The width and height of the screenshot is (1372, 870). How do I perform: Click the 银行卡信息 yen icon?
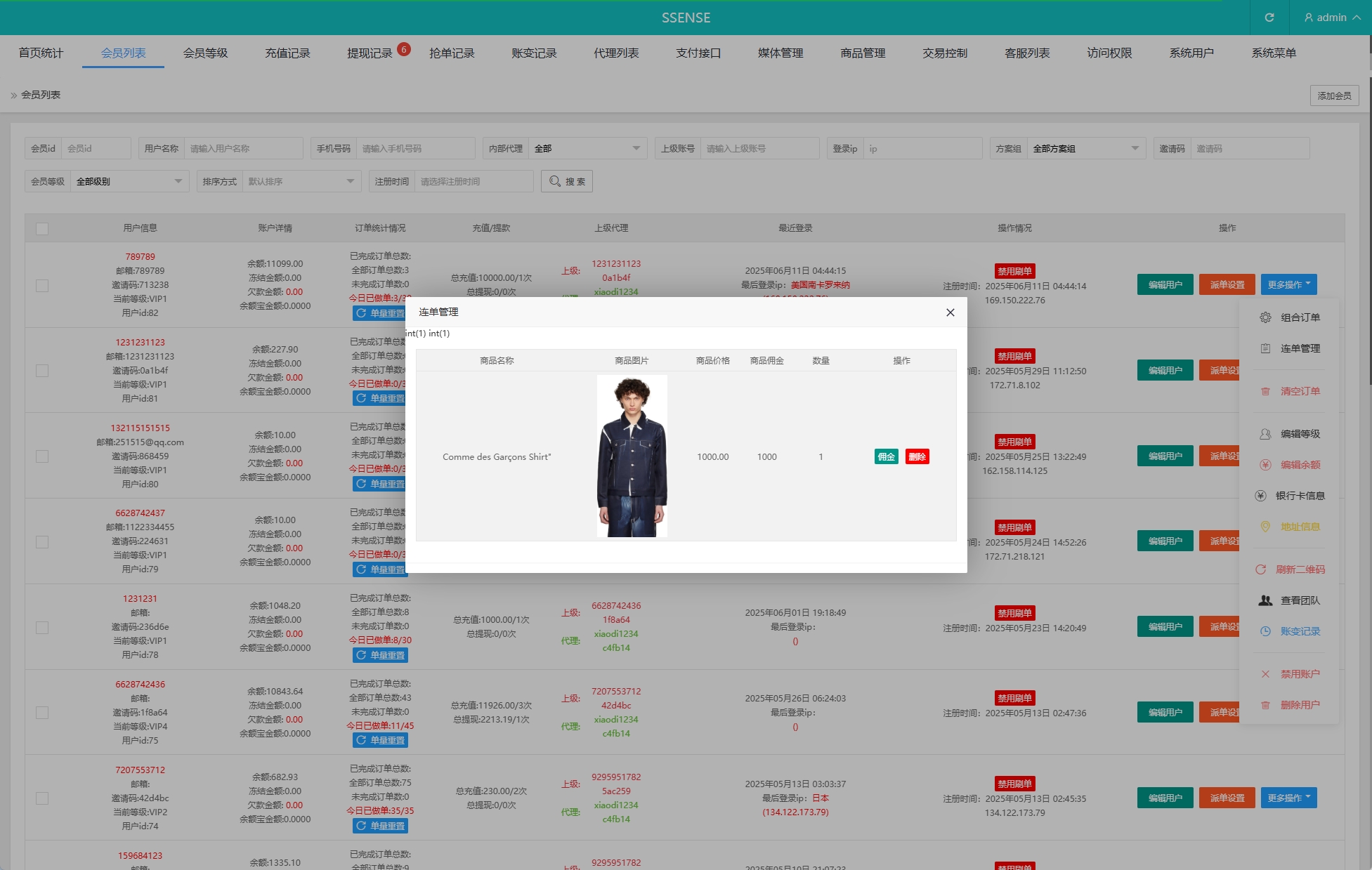(x=1260, y=496)
